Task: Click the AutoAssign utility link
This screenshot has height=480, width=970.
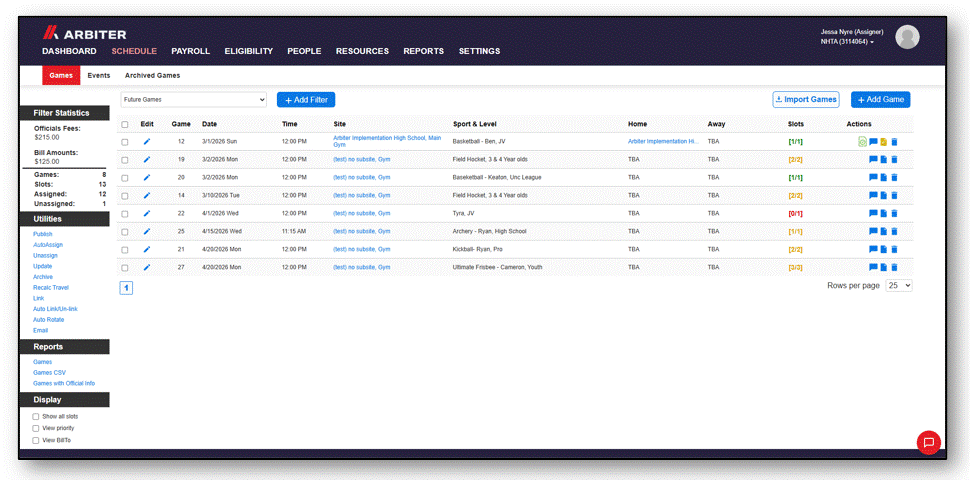Action: [48, 245]
